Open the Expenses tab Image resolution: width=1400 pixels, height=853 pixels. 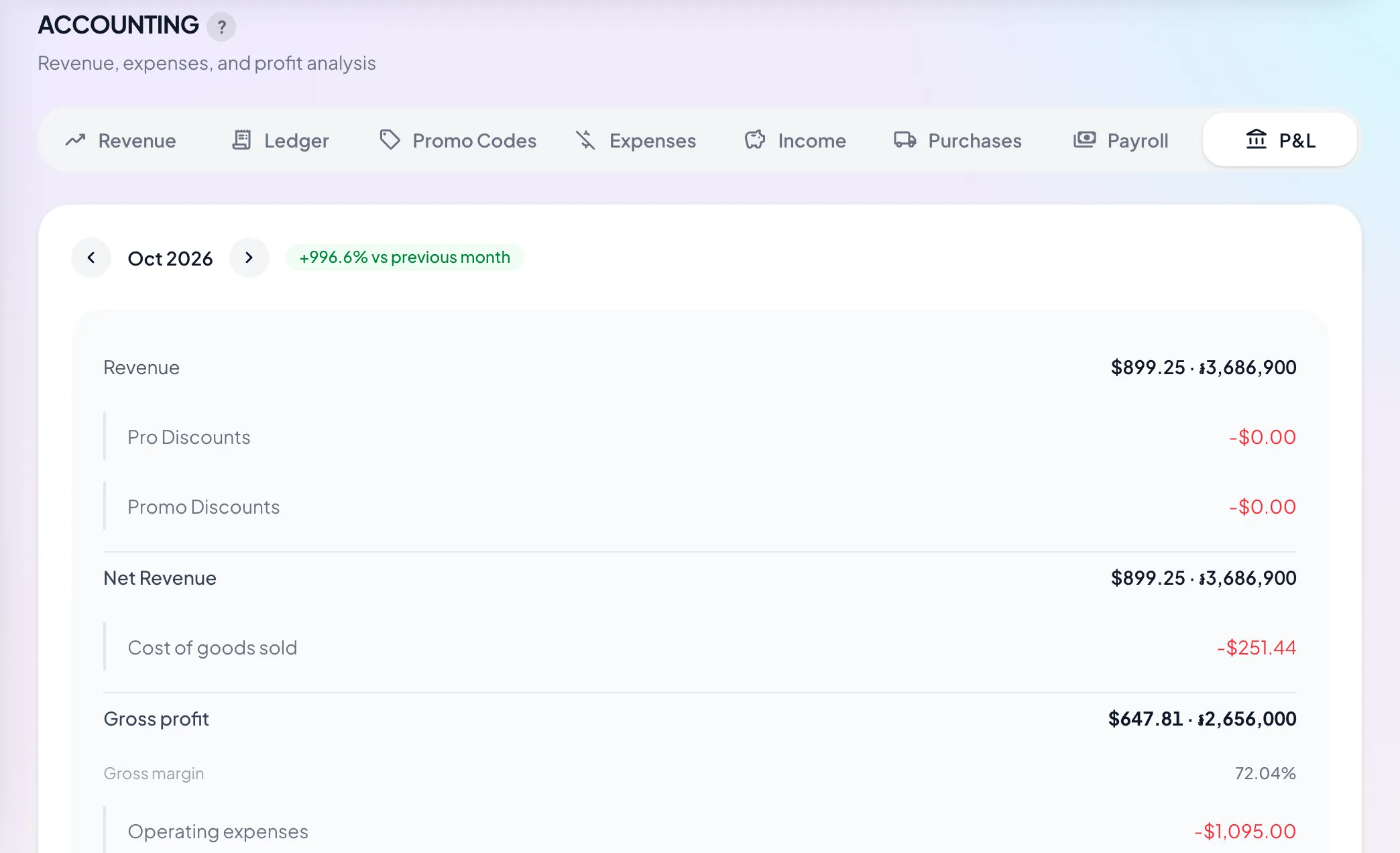point(636,140)
